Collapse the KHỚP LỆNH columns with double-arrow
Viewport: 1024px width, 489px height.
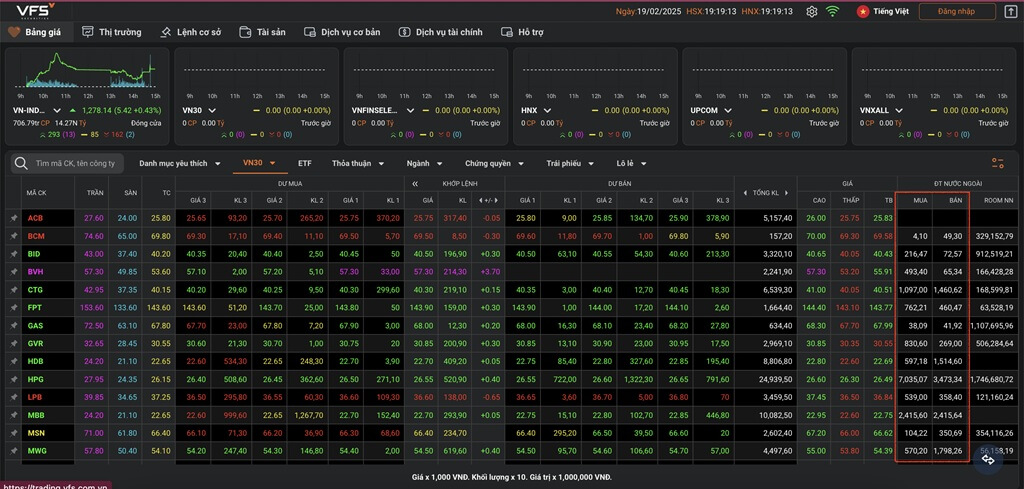[x=415, y=184]
